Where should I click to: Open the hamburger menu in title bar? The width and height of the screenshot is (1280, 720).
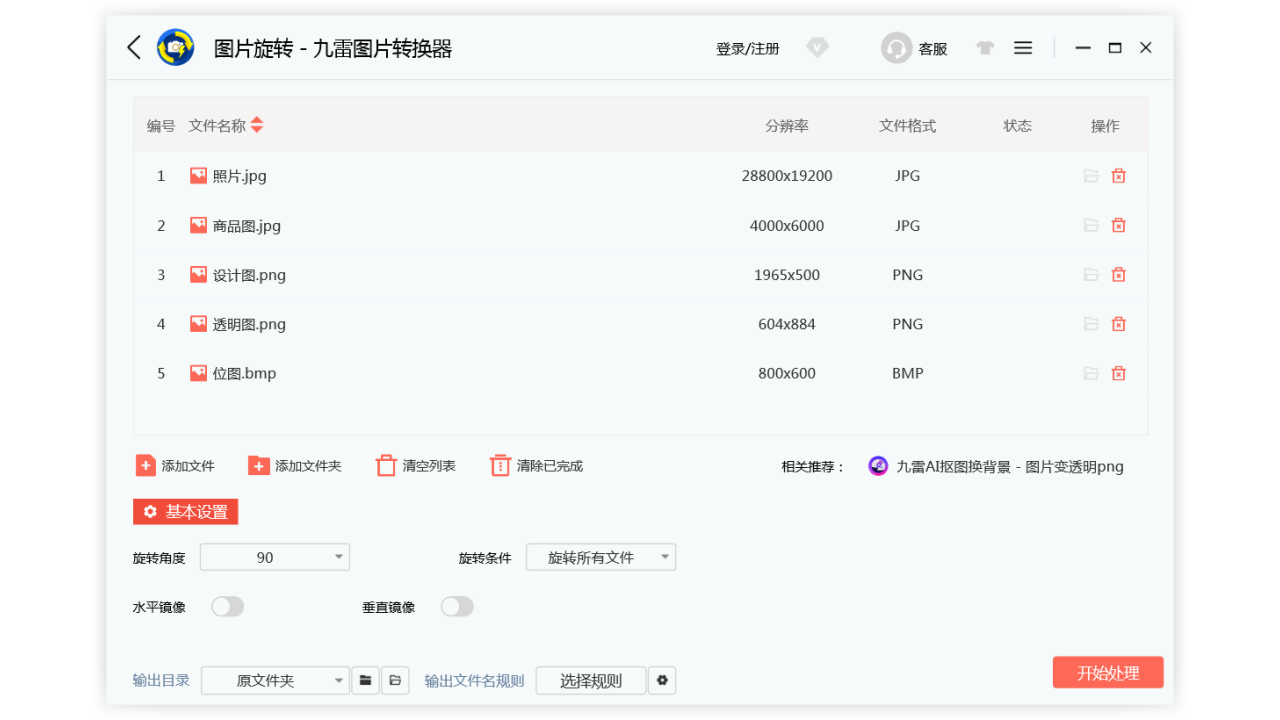1022,47
